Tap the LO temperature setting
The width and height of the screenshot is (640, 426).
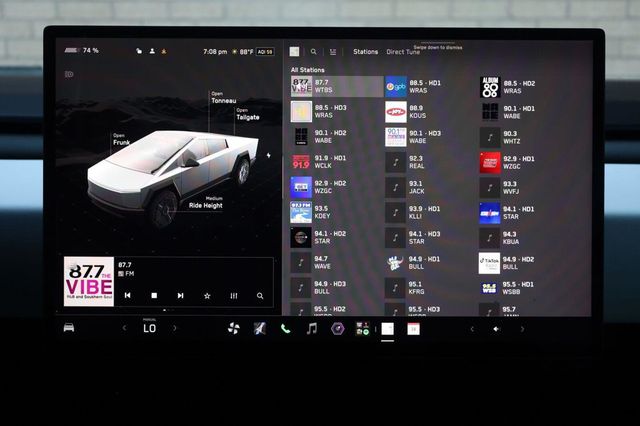point(149,328)
